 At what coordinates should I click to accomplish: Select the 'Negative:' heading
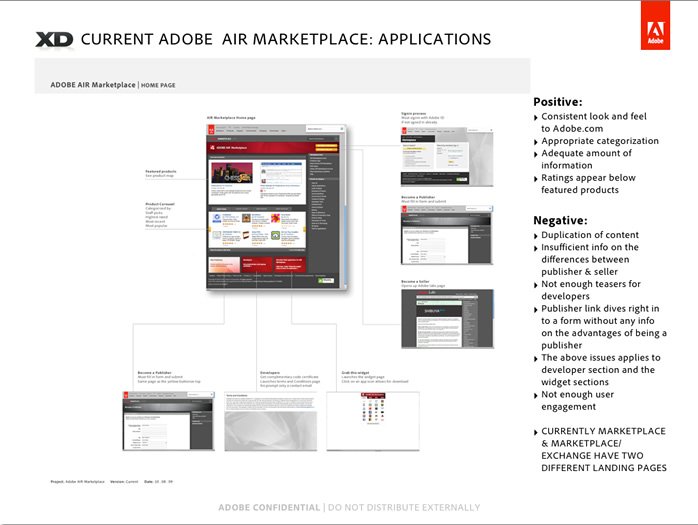(x=560, y=220)
